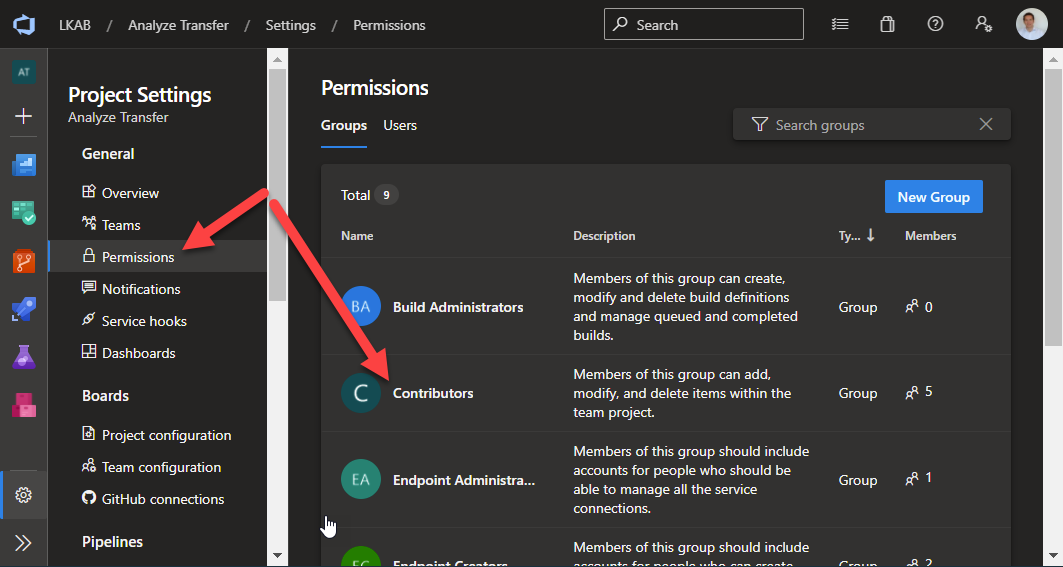Open GitHub connections settings
Screen dimensions: 1063x567
pyautogui.click(x=163, y=499)
